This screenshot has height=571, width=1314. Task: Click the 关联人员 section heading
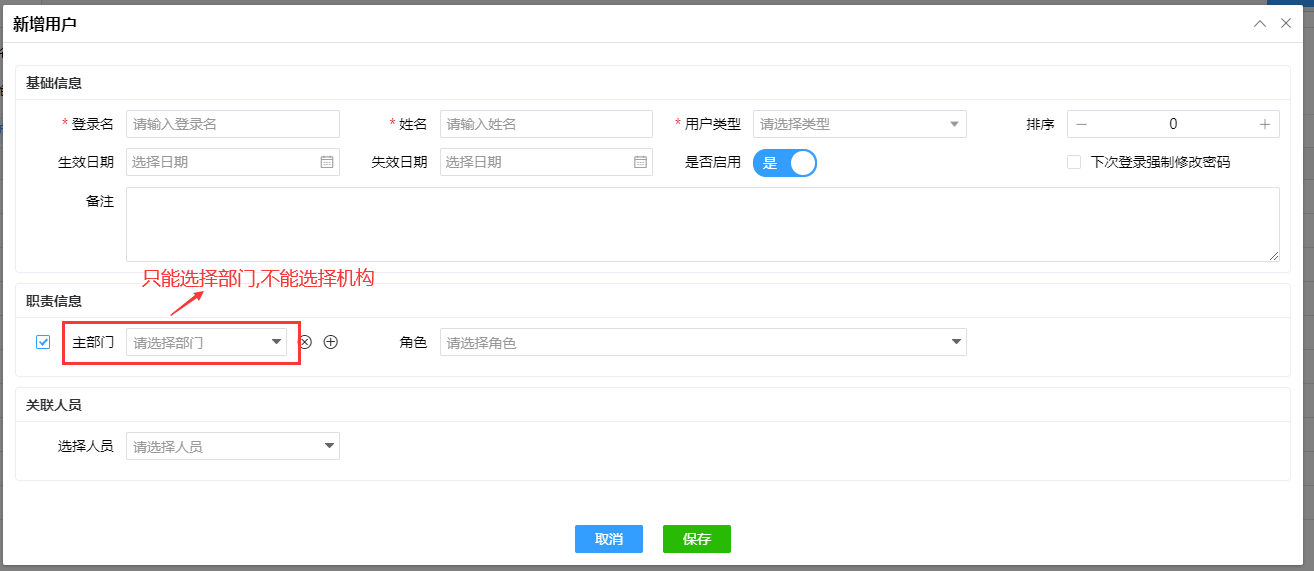click(x=54, y=405)
